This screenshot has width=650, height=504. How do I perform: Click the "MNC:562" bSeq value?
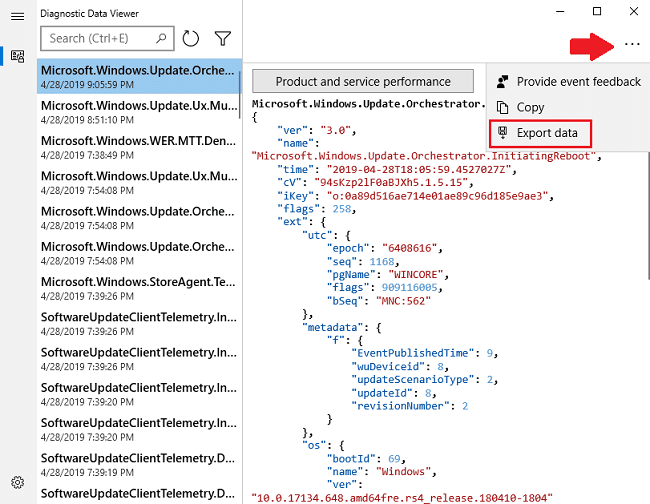tap(403, 301)
